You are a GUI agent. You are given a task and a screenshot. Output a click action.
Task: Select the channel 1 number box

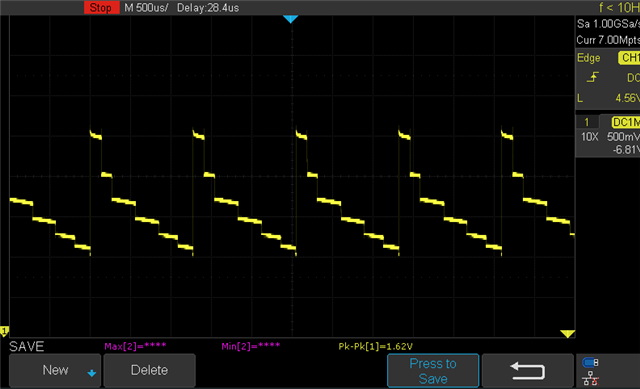tap(587, 122)
